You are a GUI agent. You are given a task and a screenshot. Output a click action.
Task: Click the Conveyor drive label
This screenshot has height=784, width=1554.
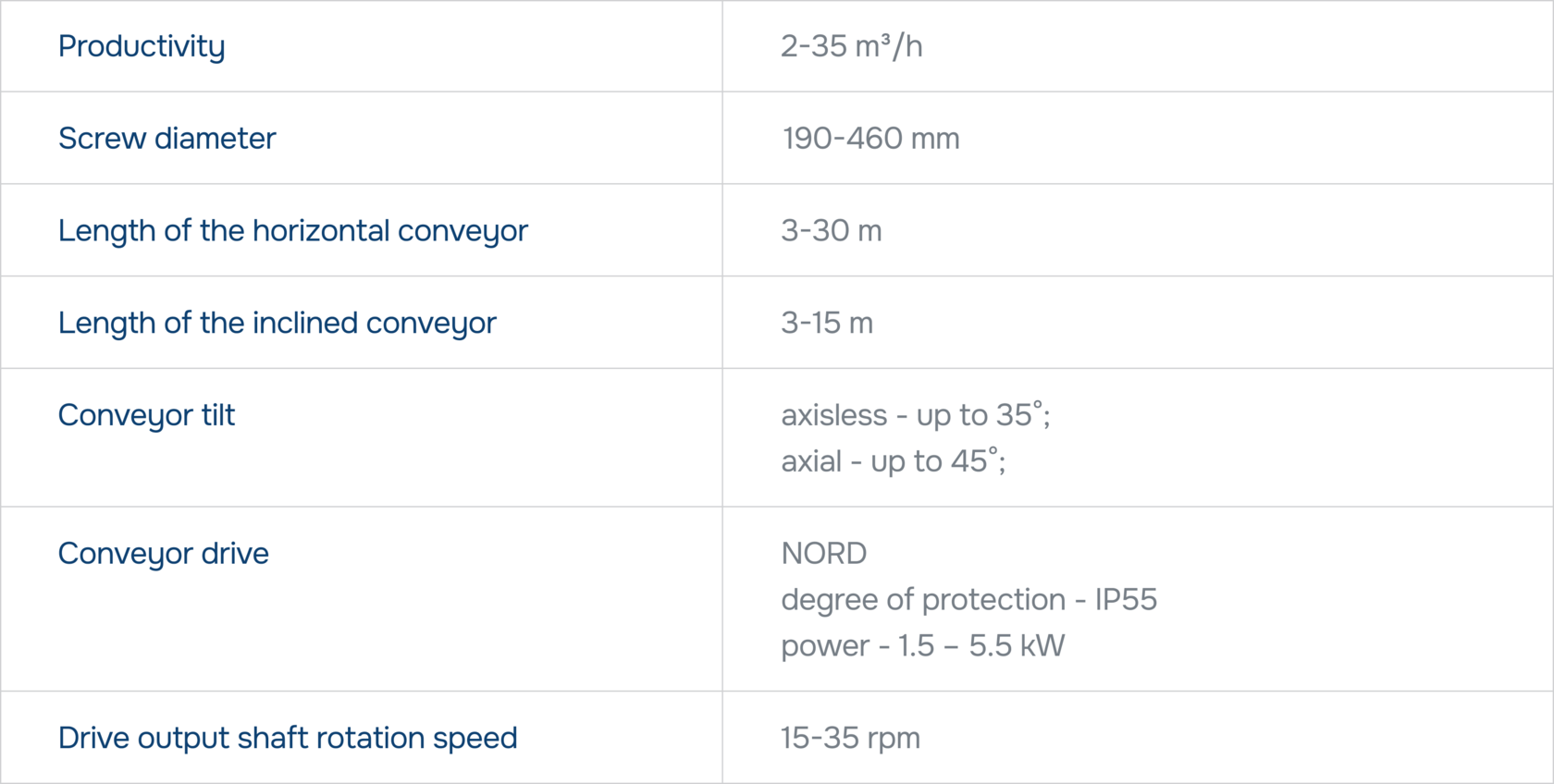click(x=163, y=554)
